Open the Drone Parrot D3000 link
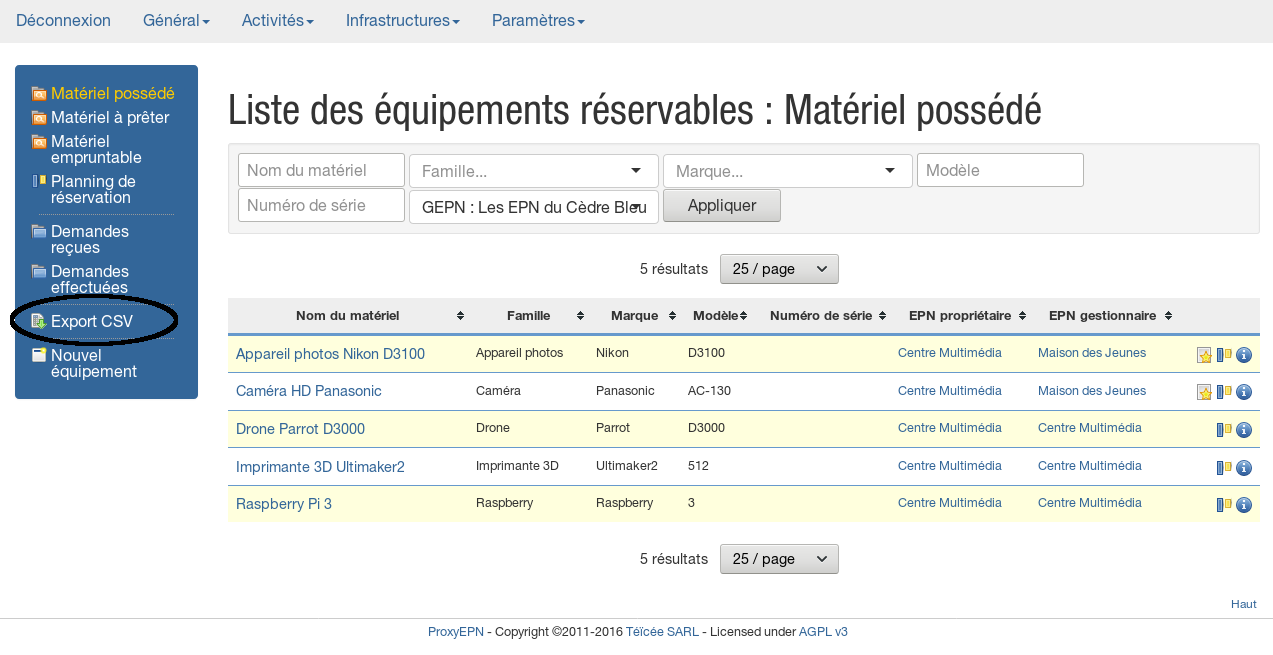1273x655 pixels. click(300, 429)
